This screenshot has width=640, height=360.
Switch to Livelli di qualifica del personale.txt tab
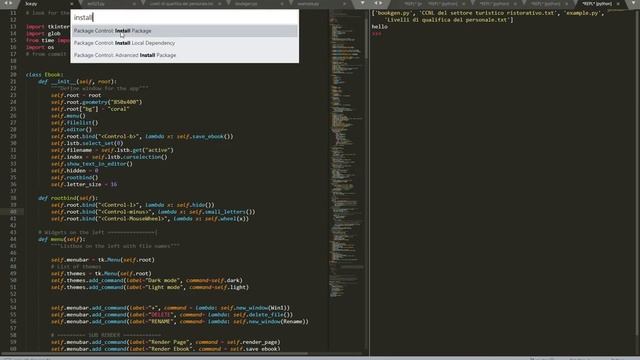click(x=181, y=4)
